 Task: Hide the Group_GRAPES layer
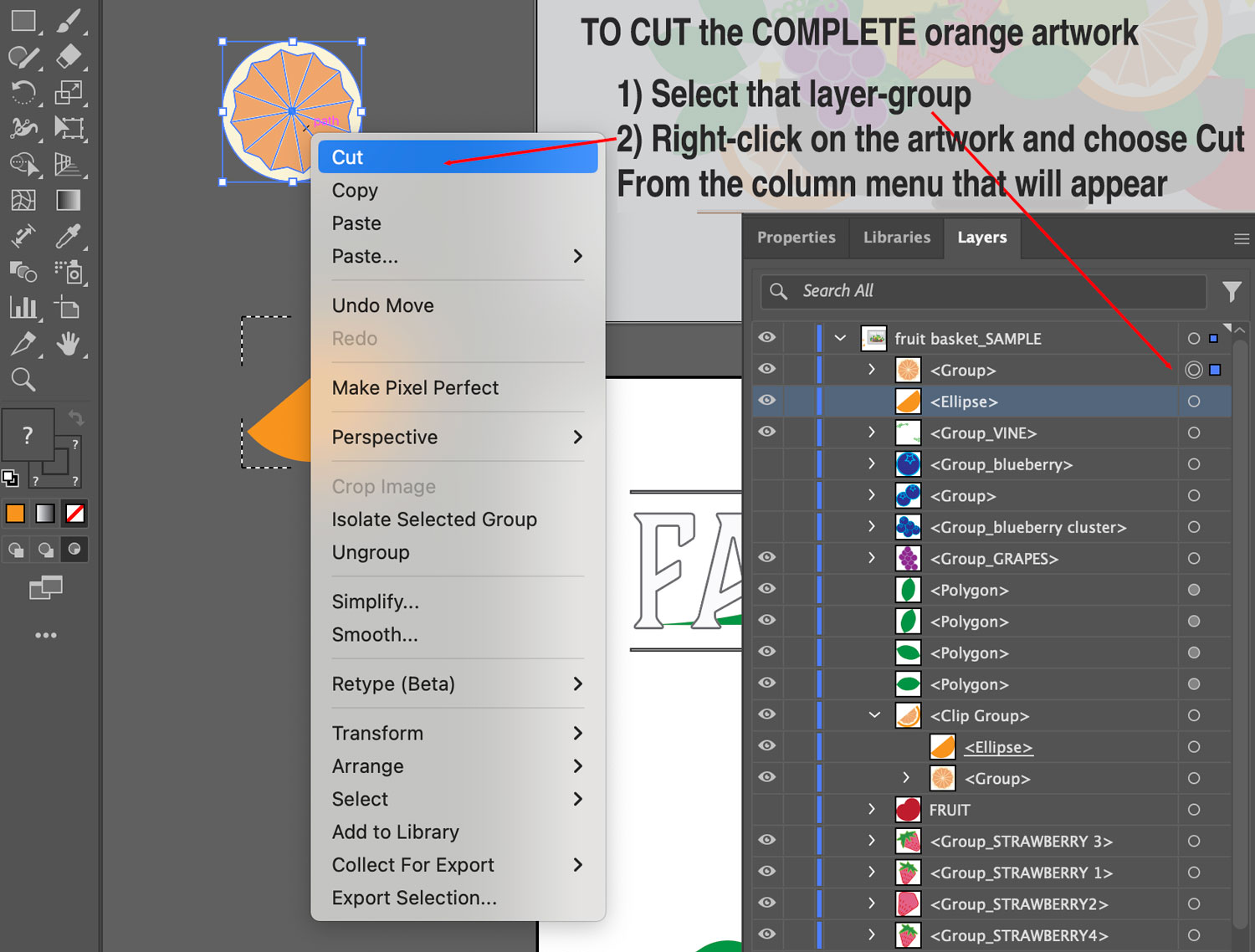click(x=766, y=558)
